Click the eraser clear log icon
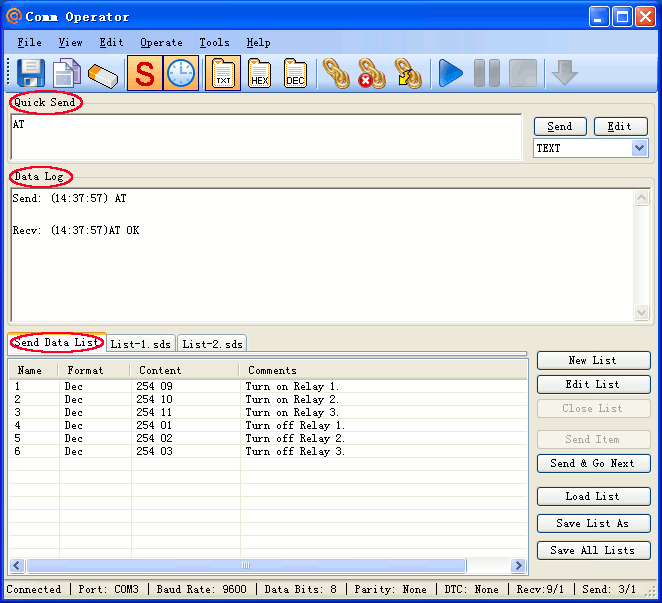 [x=103, y=74]
